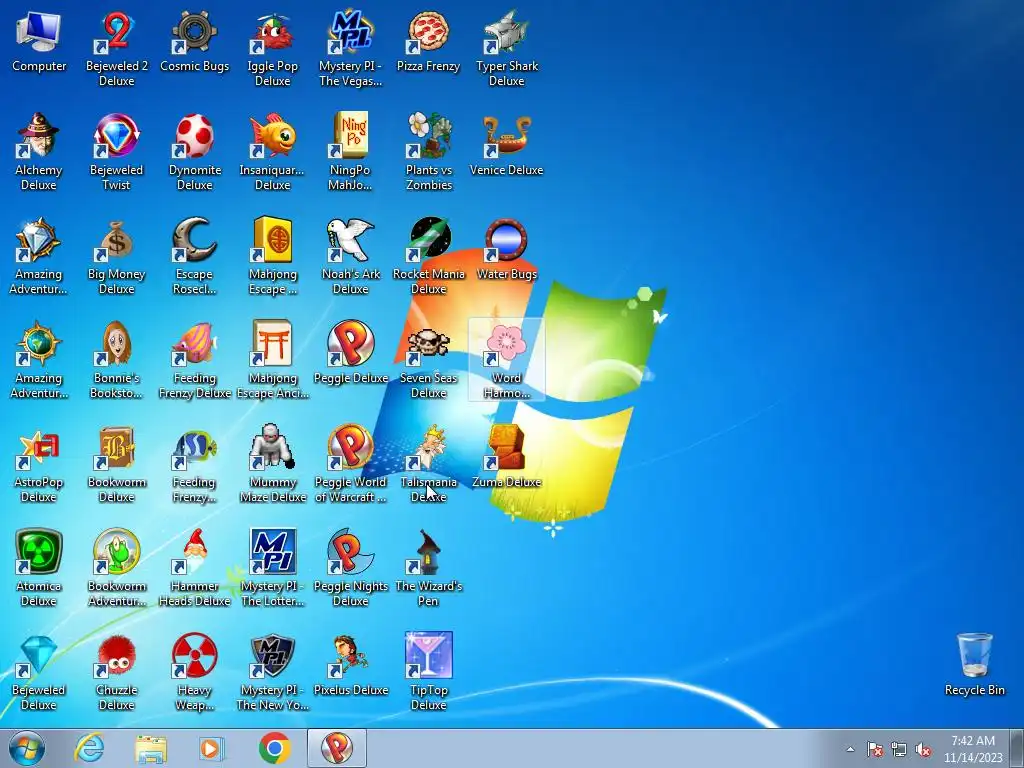Select the Peggle Nights Deluxe shortcut
The height and width of the screenshot is (768, 1024).
[350, 568]
